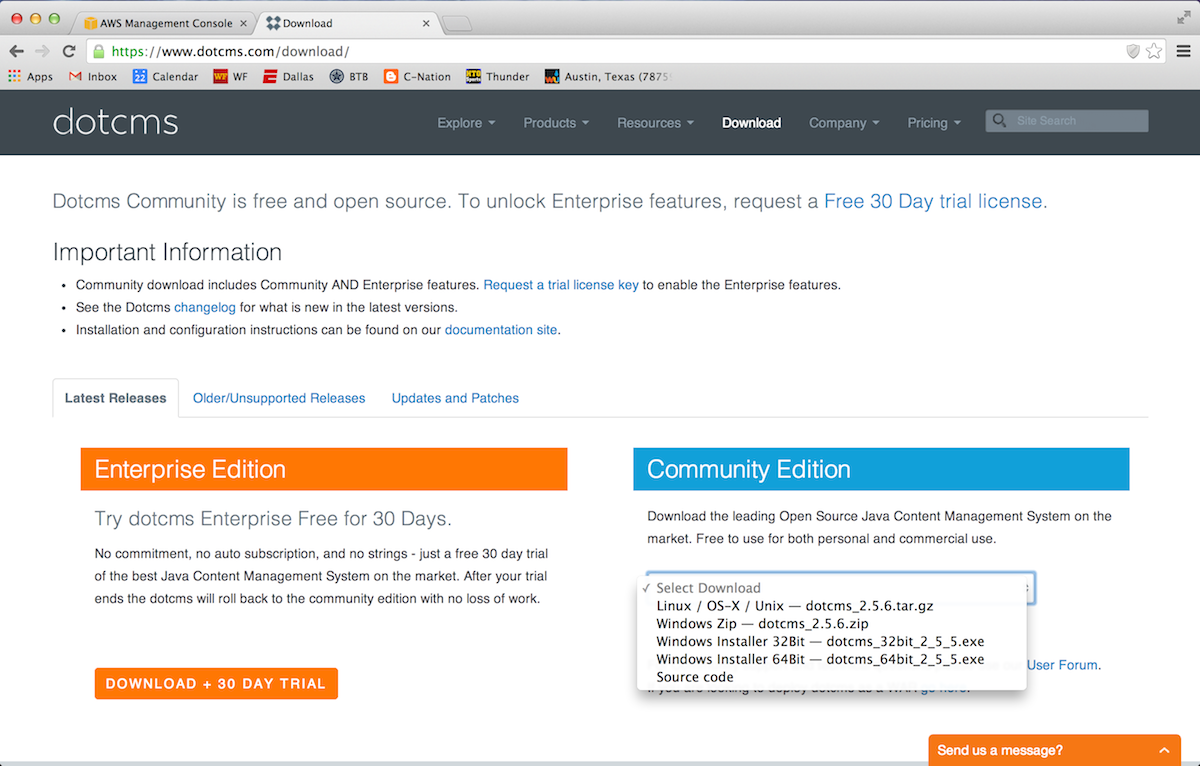
Task: Expand the Resources menu
Action: tap(655, 123)
